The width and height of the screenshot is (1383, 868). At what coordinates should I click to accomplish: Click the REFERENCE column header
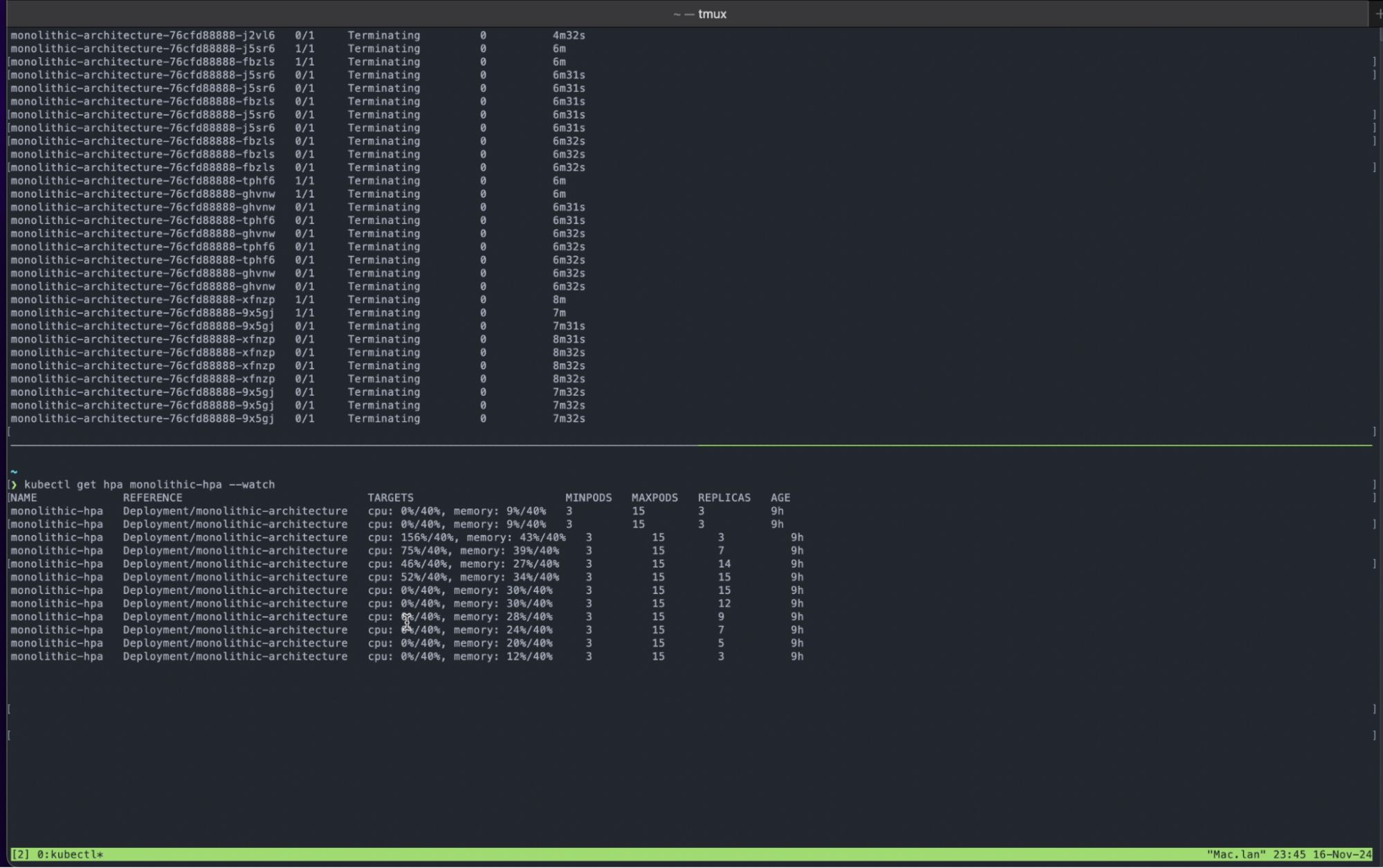(x=153, y=497)
